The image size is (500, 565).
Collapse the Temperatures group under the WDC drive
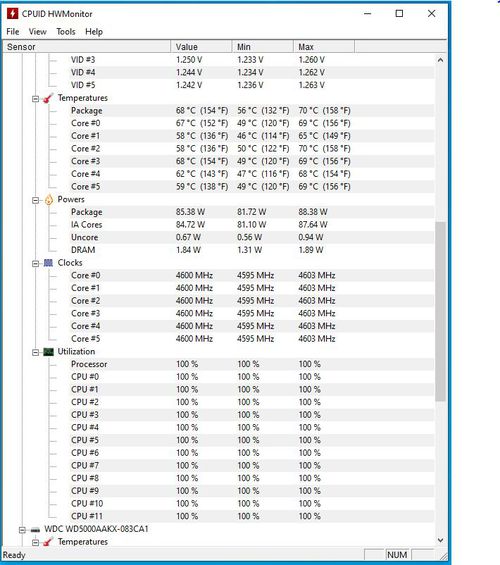tap(35, 543)
